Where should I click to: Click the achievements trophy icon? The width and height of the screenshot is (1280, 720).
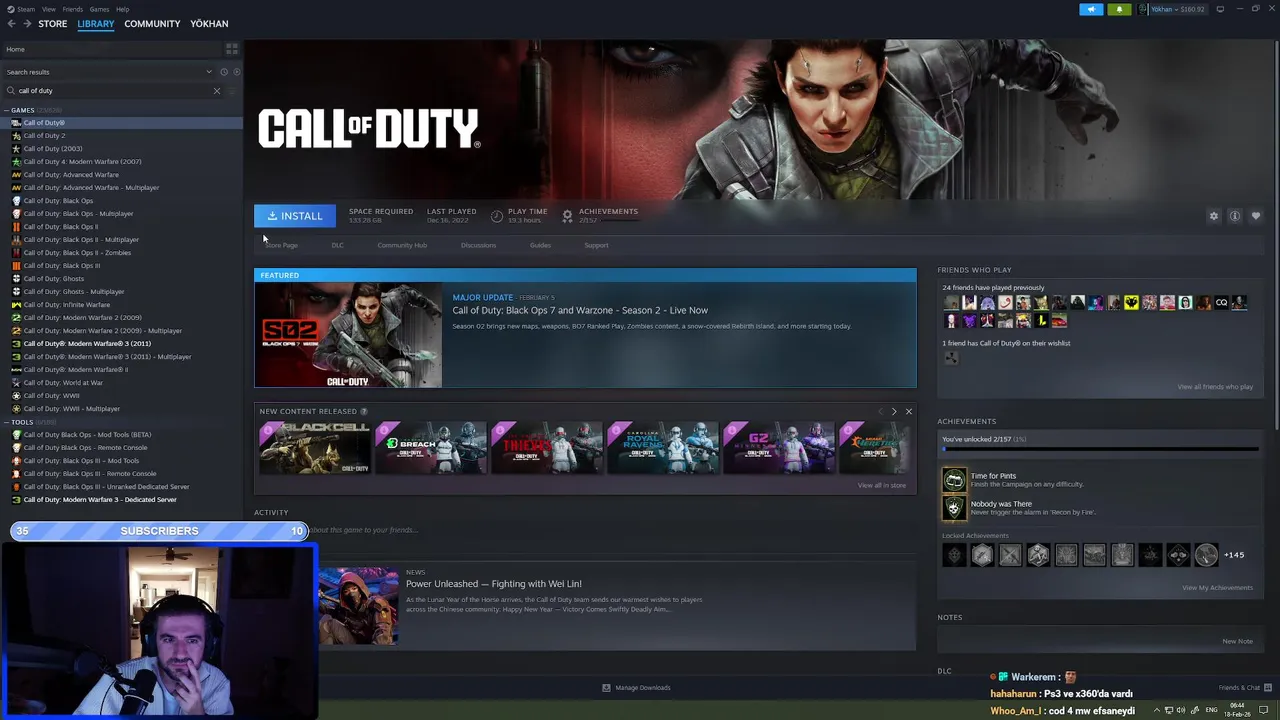[567, 216]
